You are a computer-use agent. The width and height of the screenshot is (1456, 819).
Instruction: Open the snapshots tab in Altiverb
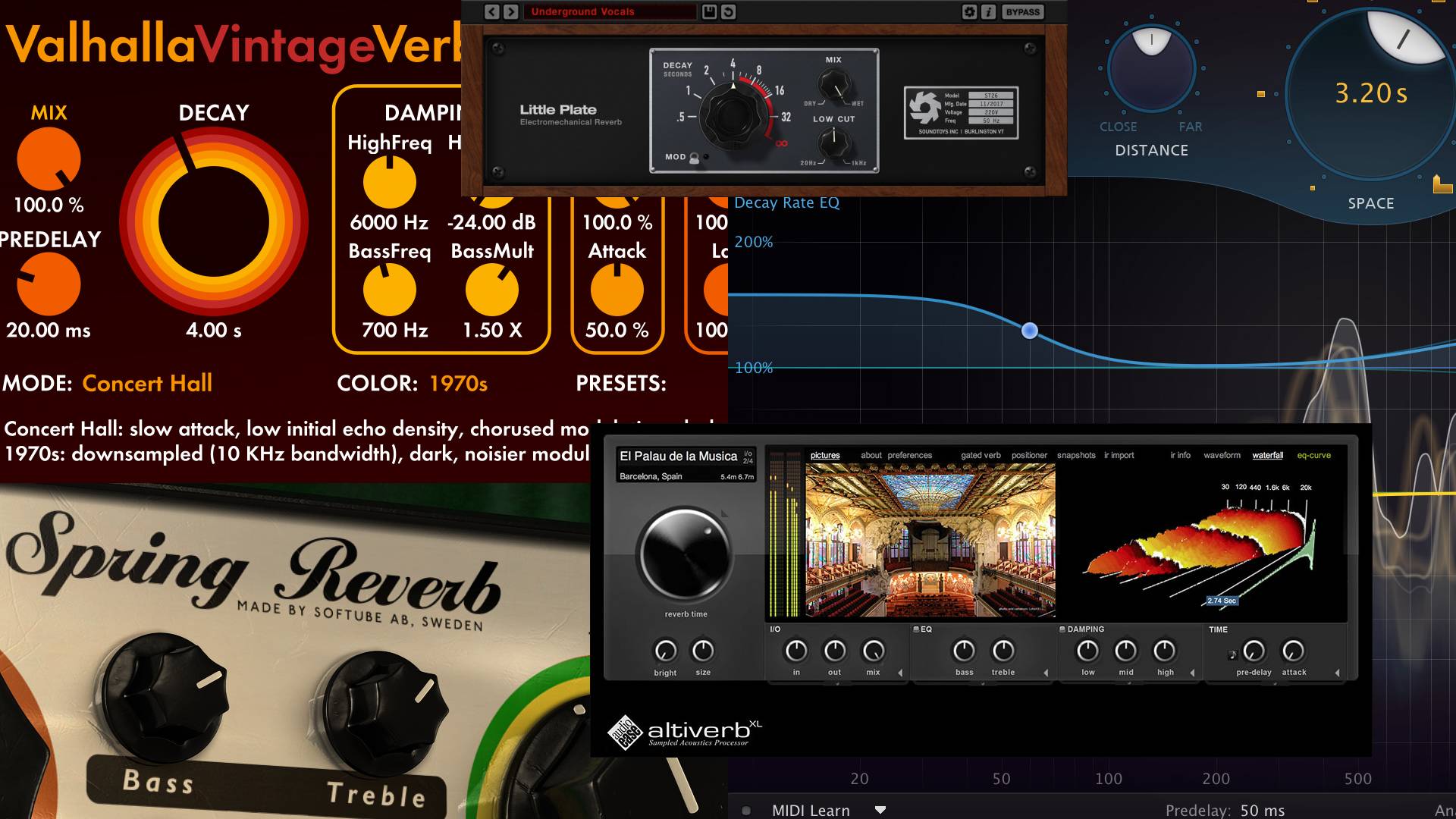point(1076,455)
